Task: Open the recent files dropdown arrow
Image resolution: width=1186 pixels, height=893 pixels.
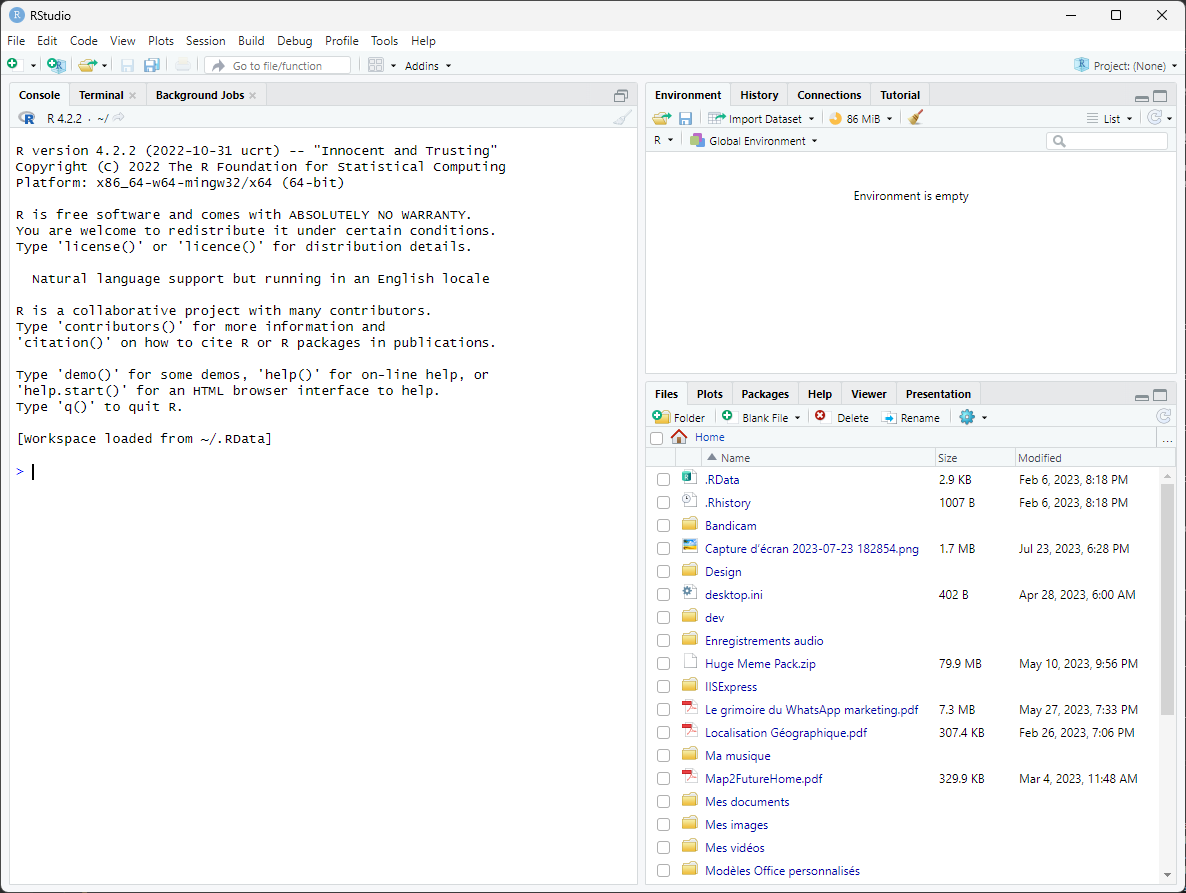Action: 104,66
